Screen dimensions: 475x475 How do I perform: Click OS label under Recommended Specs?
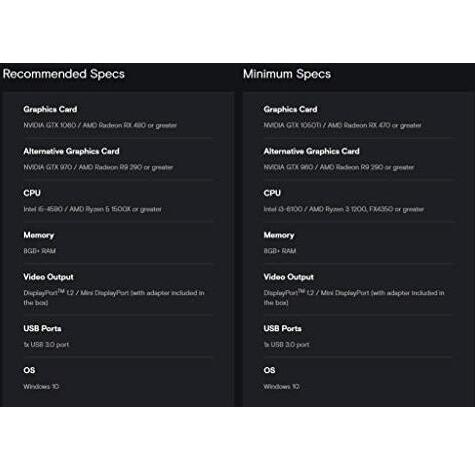[x=29, y=370]
